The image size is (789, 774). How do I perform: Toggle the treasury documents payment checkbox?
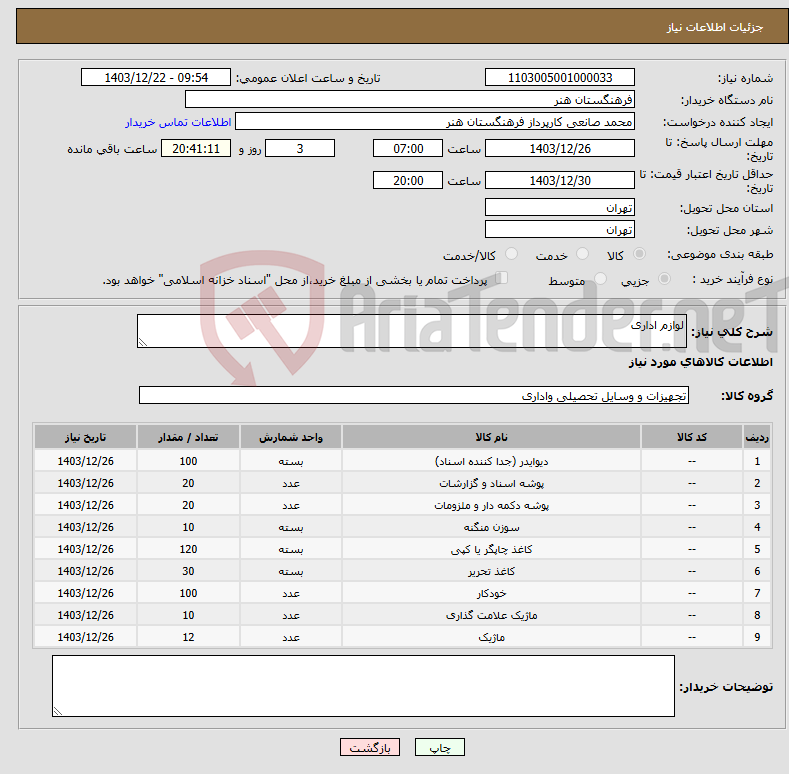tap(502, 278)
